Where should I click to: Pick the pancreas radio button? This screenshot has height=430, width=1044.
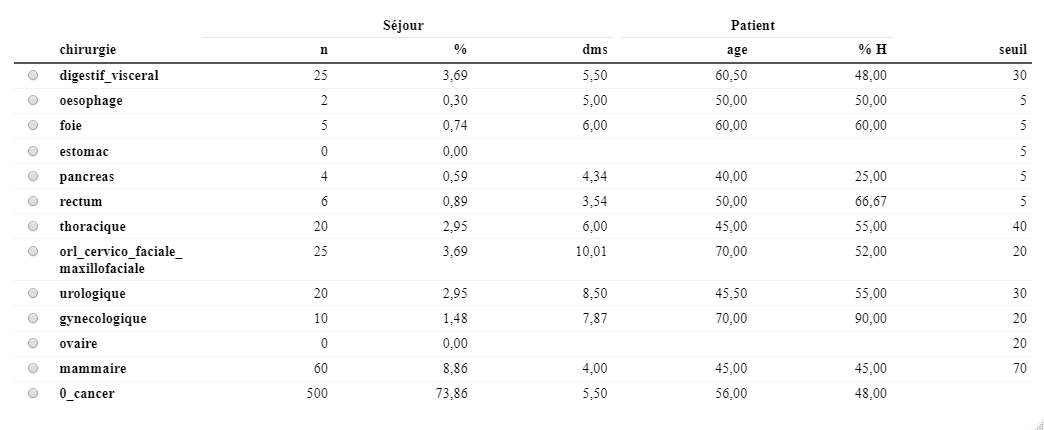coord(33,176)
